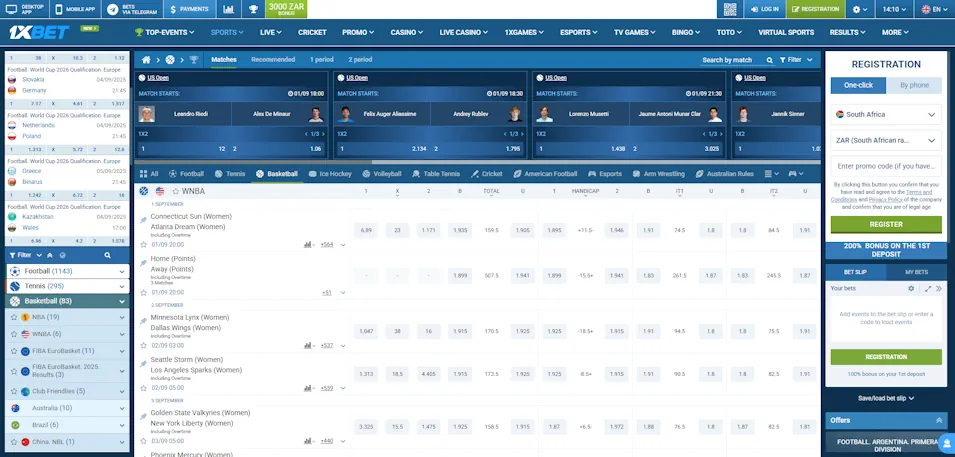Image resolution: width=955 pixels, height=457 pixels.
Task: Pin Minnesota Lynx vs Dallas Wings match
Action: click(143, 321)
